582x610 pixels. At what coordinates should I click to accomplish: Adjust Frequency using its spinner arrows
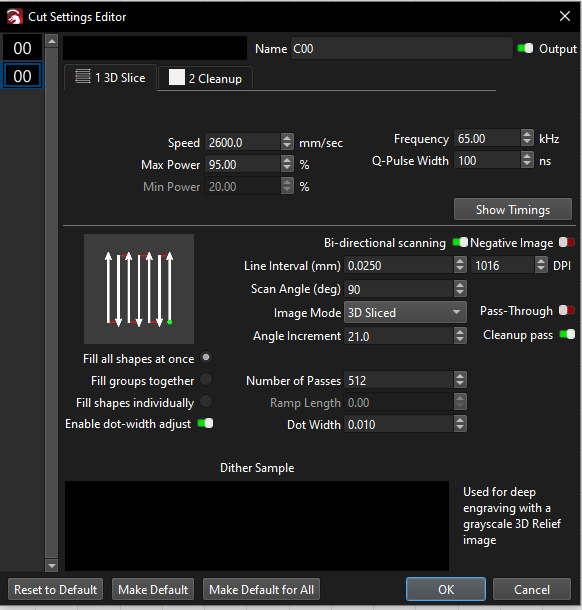527,138
